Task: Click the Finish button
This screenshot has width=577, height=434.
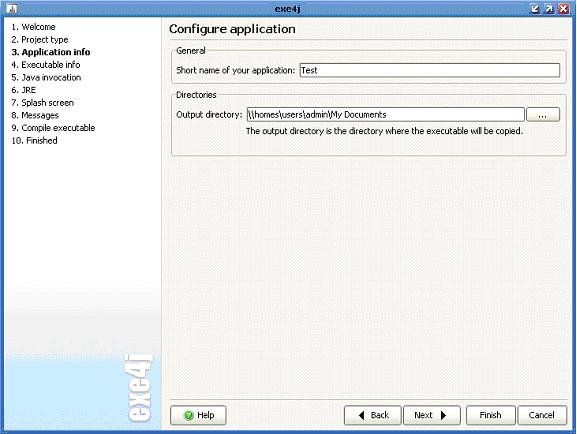Action: [491, 415]
